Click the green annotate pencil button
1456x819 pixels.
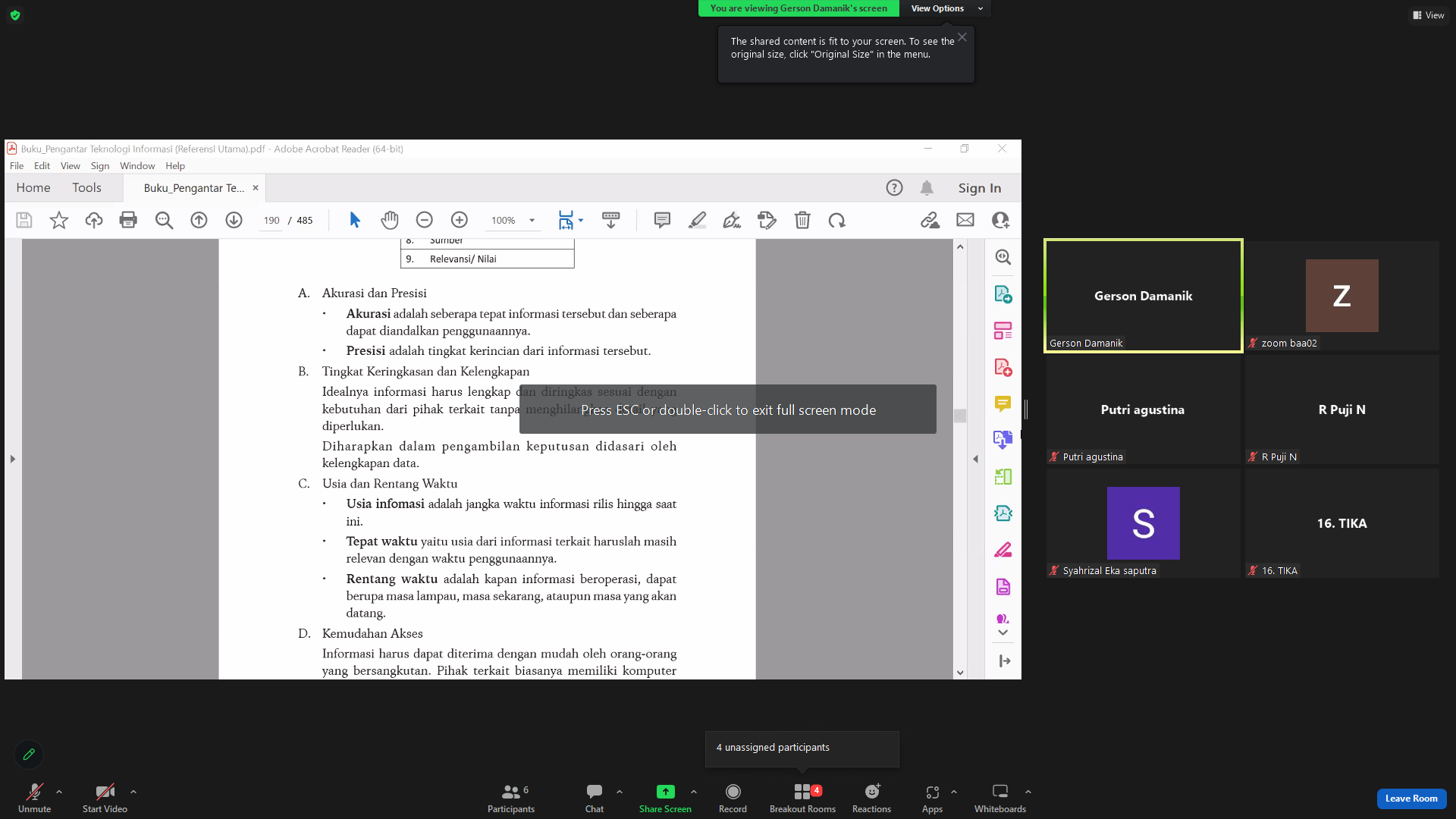click(x=29, y=755)
